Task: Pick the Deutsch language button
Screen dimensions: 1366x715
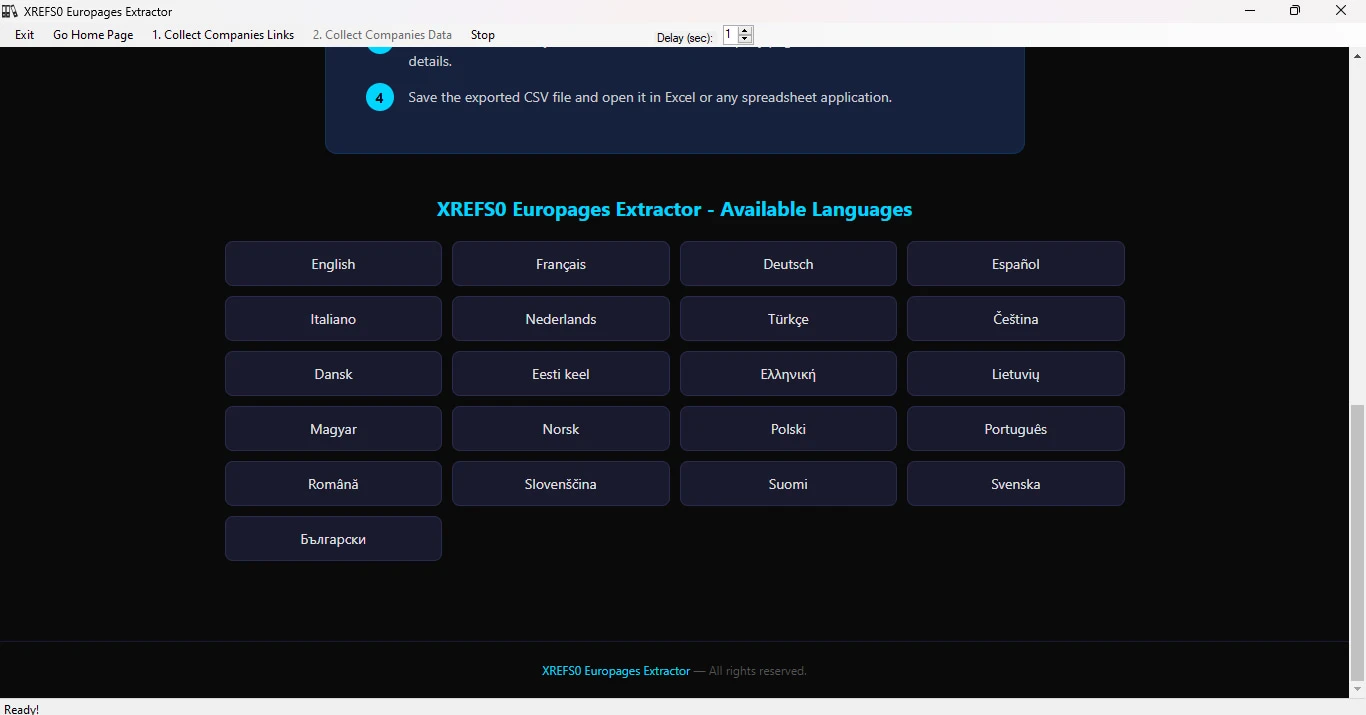Action: point(788,264)
